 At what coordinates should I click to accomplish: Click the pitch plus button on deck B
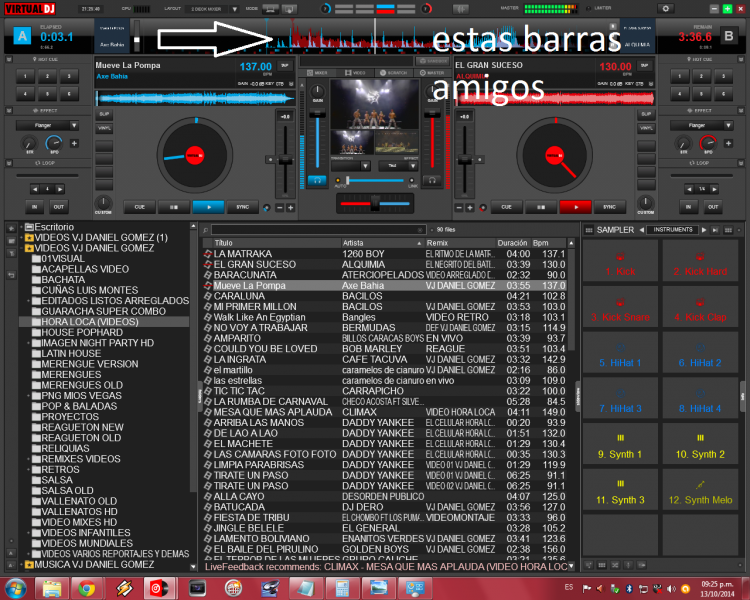[x=470, y=208]
